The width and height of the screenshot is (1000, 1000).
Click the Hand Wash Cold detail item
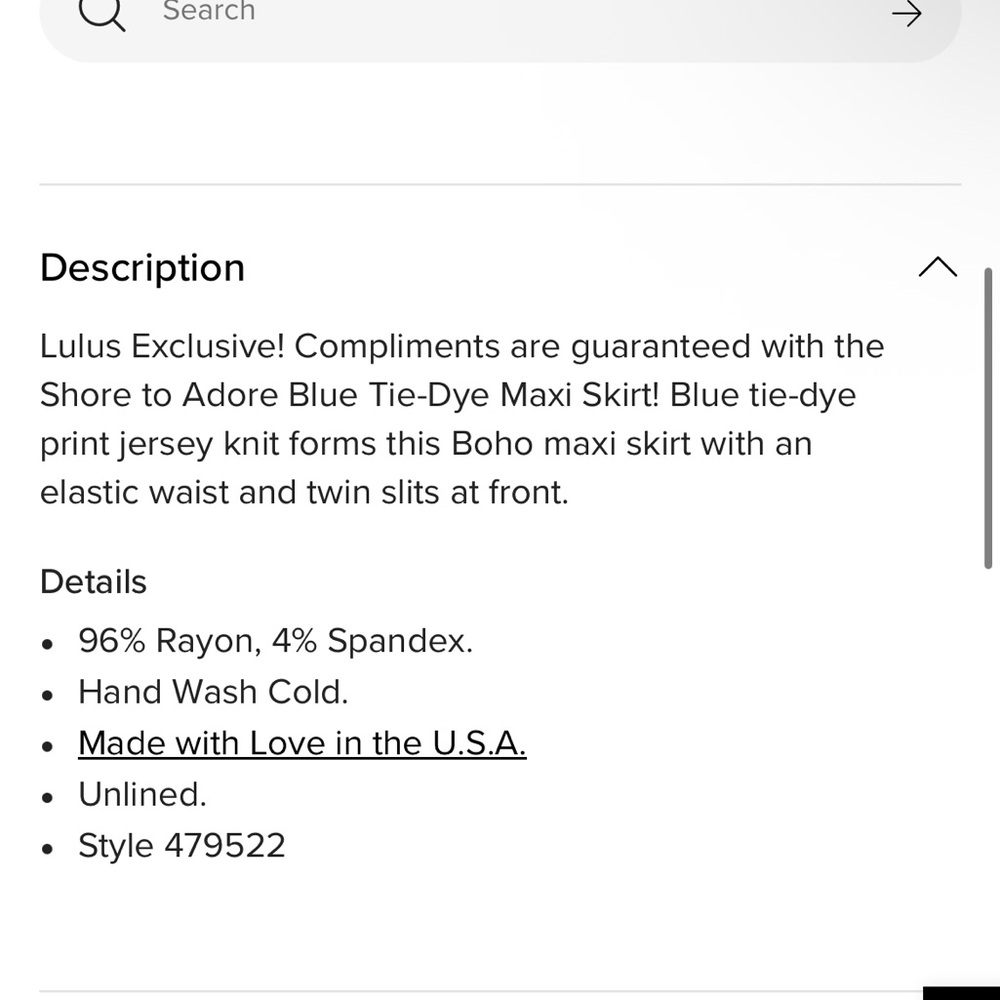point(213,693)
